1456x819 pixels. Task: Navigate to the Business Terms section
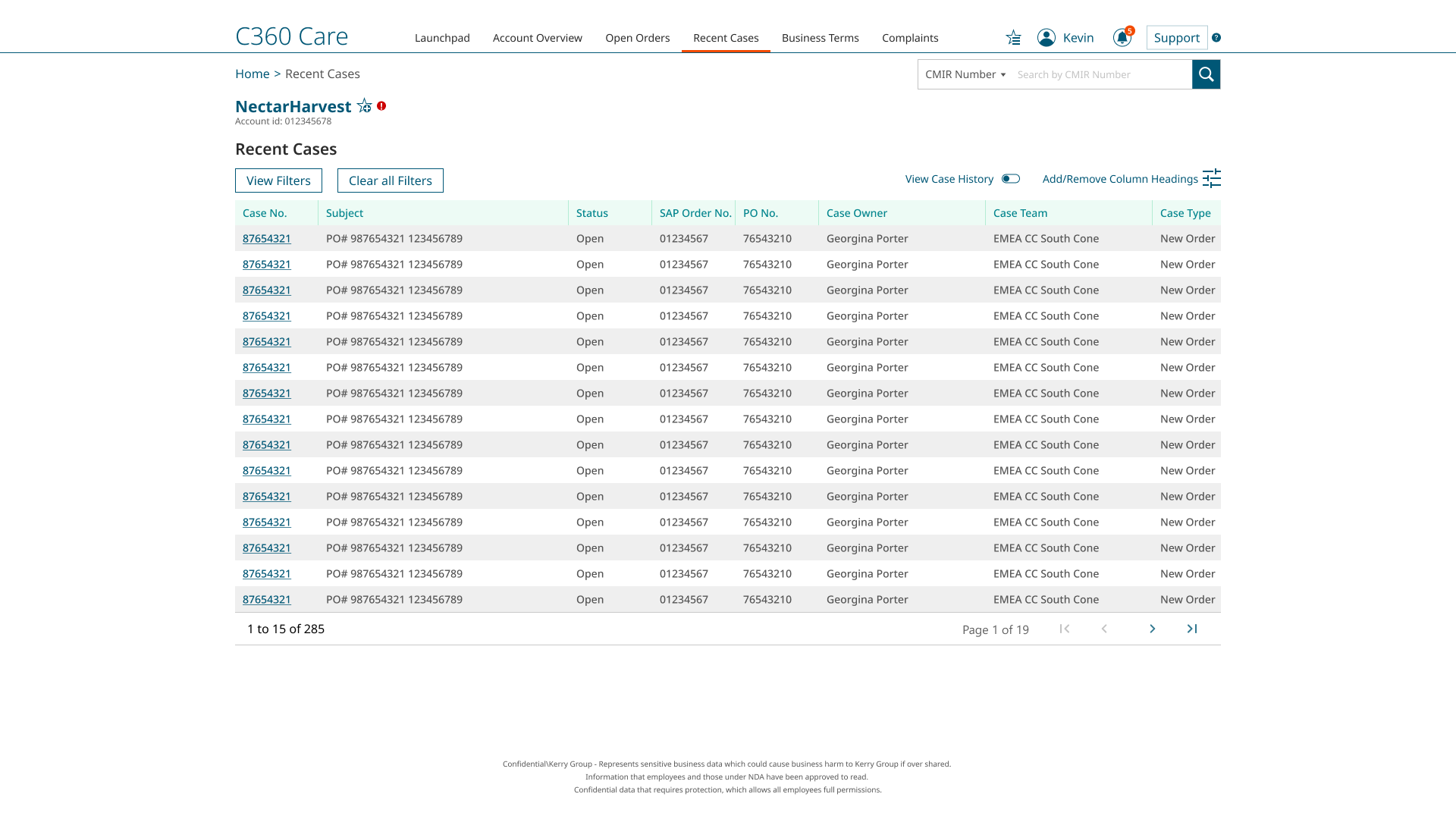820,38
